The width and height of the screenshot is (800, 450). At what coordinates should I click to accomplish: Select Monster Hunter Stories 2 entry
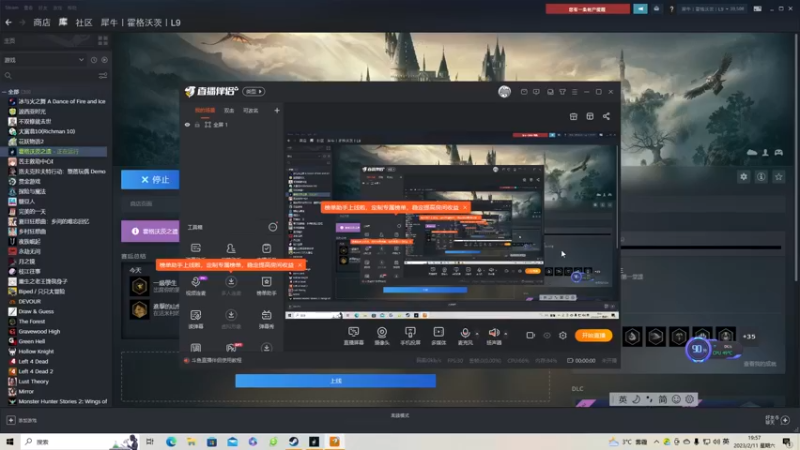coord(63,402)
